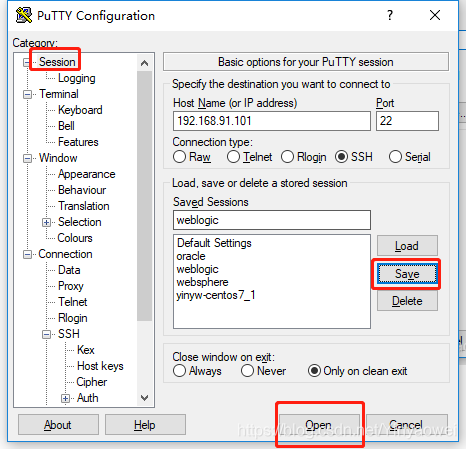Click the Host Name input field
Viewport: 466px width, 449px height.
[272, 121]
